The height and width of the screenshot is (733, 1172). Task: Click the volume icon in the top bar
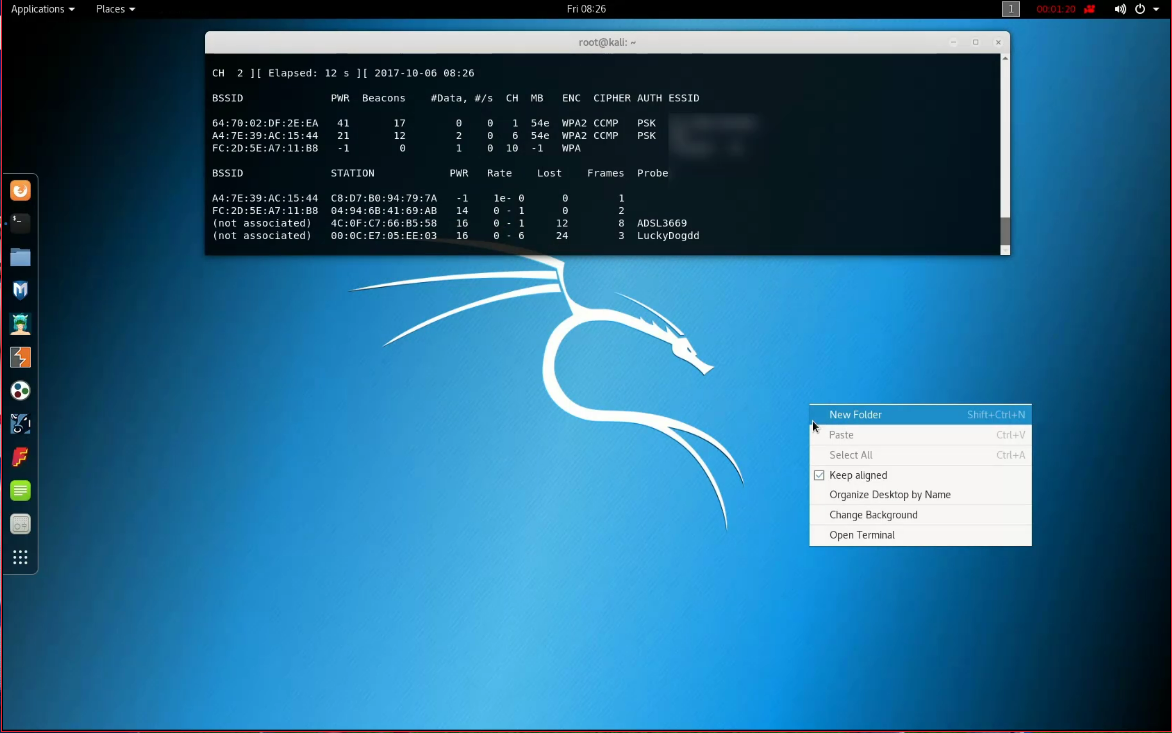pos(1120,9)
